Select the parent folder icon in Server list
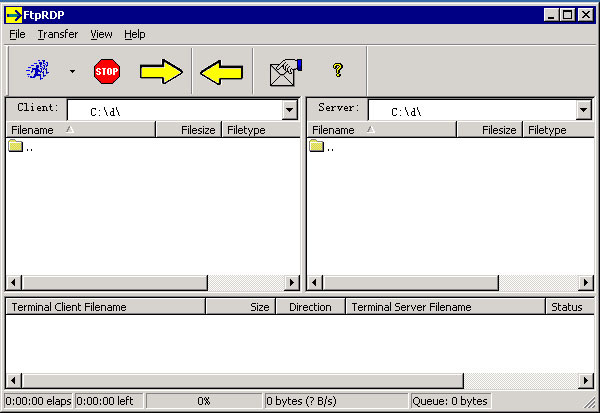The width and height of the screenshot is (600, 413). point(317,146)
